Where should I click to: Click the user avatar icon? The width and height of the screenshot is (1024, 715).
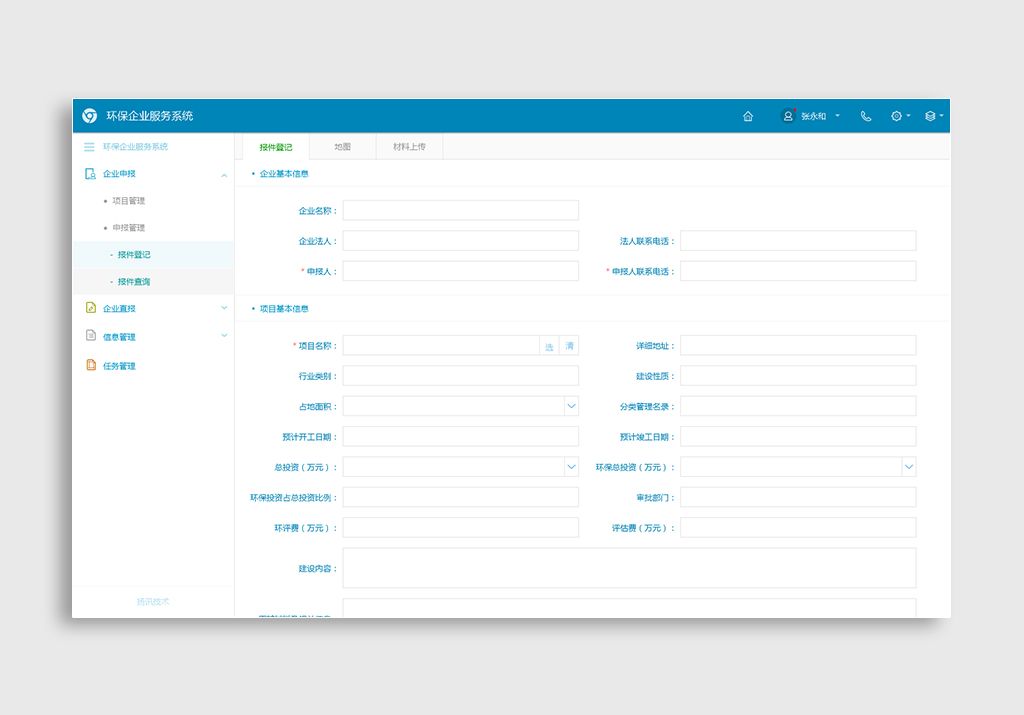click(788, 116)
